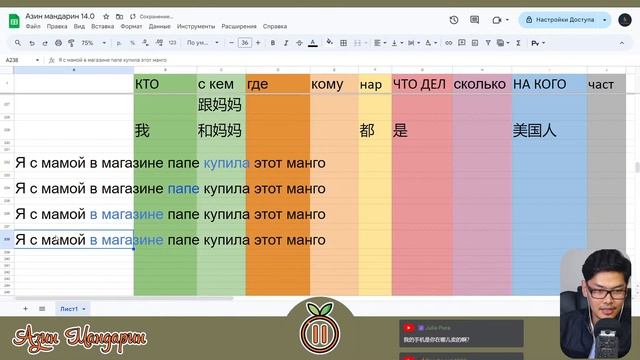Image resolution: width=640 pixels, height=360 pixels.
Task: Toggle bold formatting
Action: pyautogui.click(x=273, y=43)
